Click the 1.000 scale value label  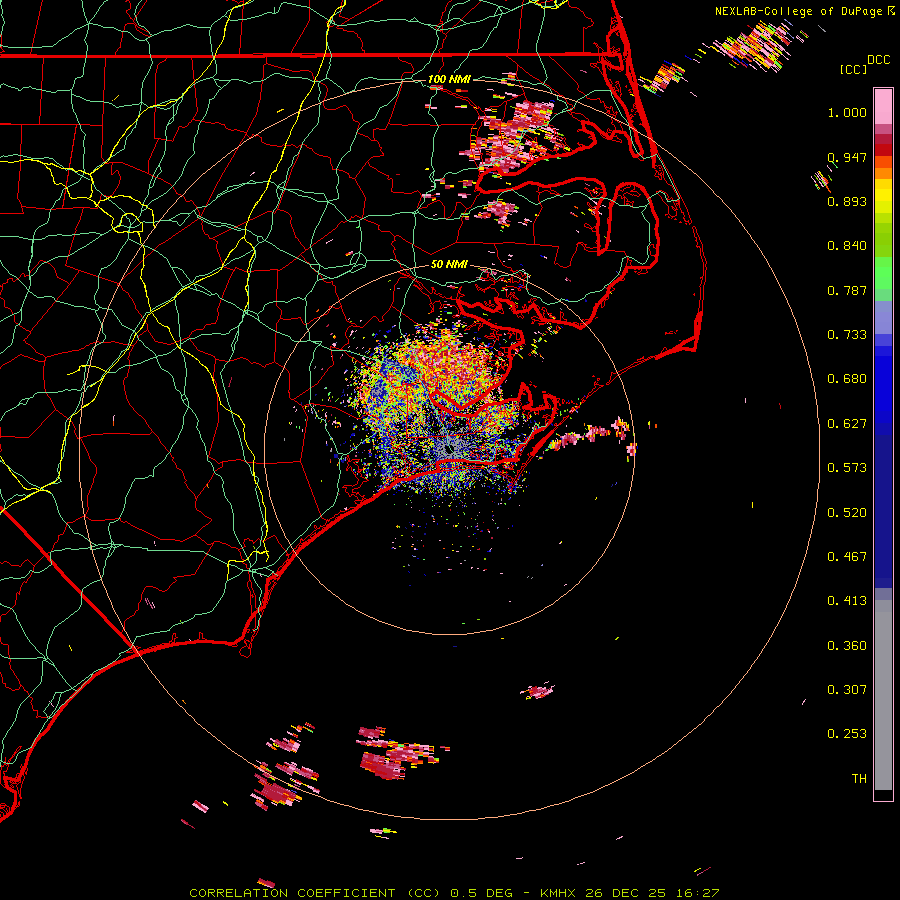click(847, 112)
